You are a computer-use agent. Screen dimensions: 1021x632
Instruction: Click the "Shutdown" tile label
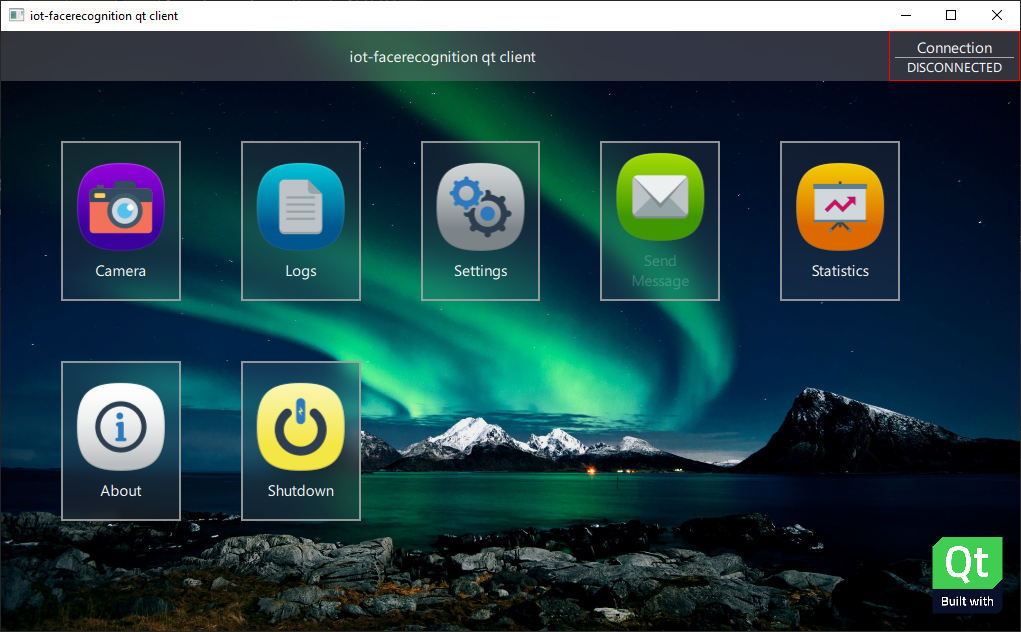(300, 491)
